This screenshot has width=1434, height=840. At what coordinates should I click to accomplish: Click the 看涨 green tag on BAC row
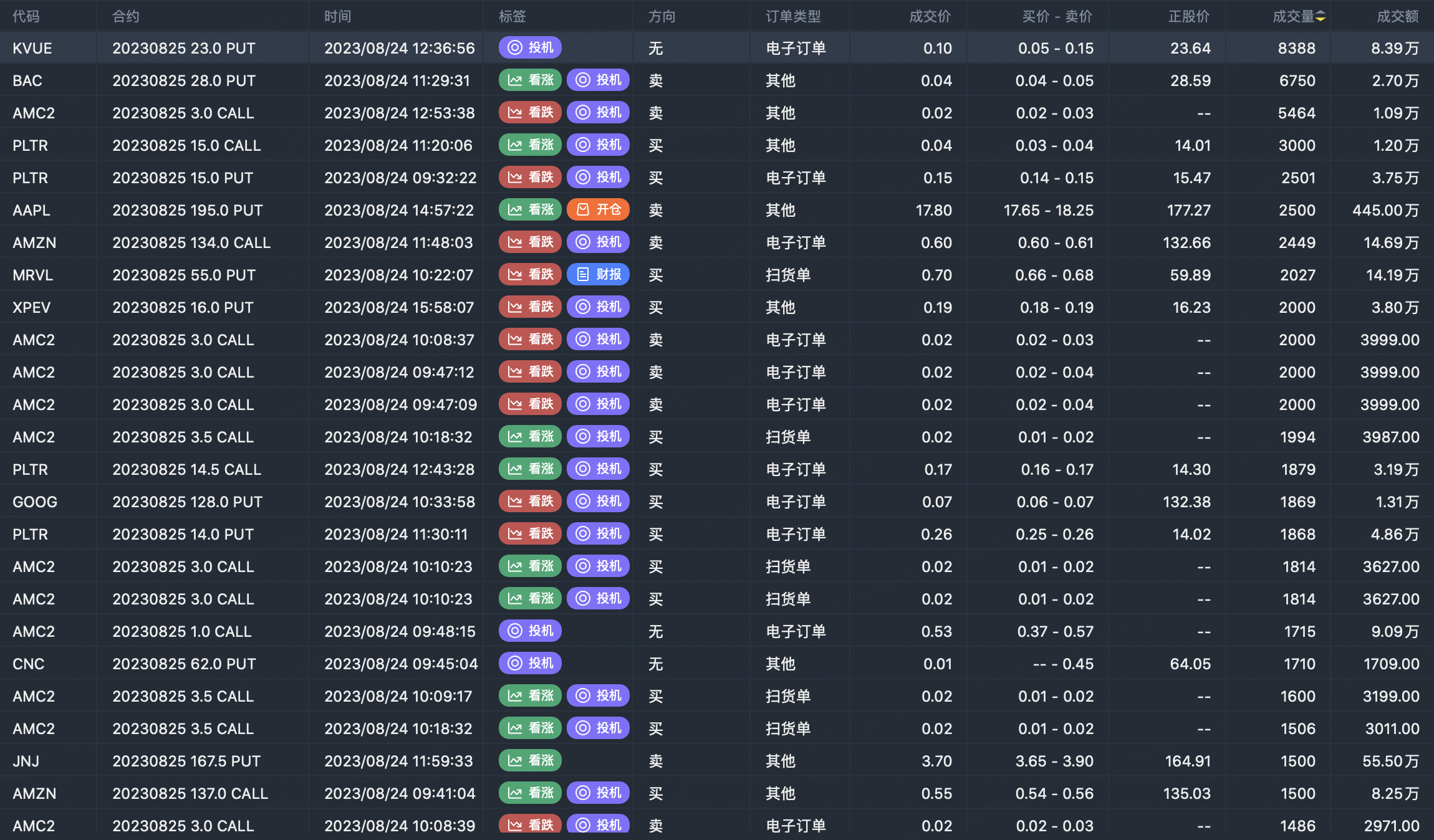[530, 80]
